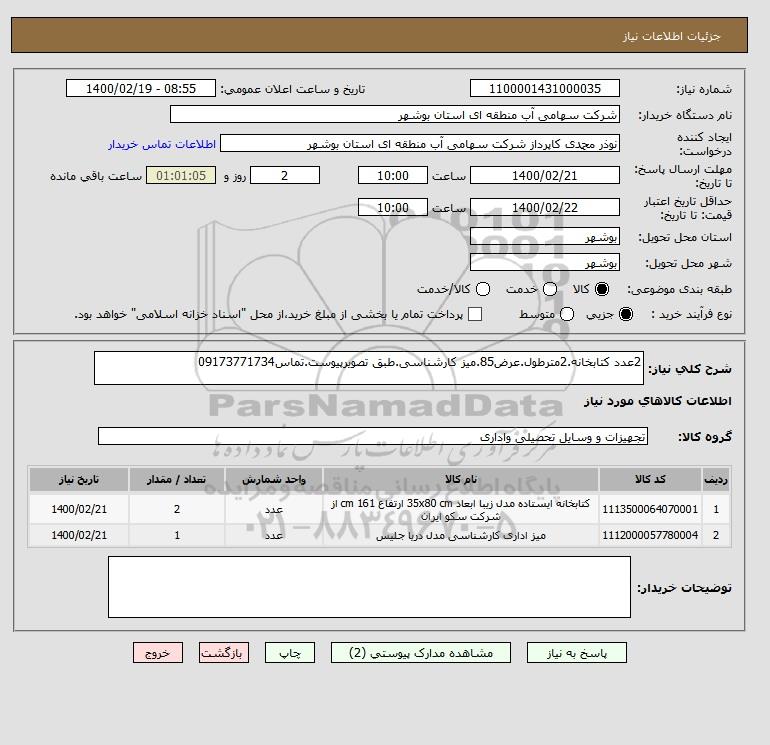Click response deadline date 1400/02/21 field
The width and height of the screenshot is (770, 745).
545,175
